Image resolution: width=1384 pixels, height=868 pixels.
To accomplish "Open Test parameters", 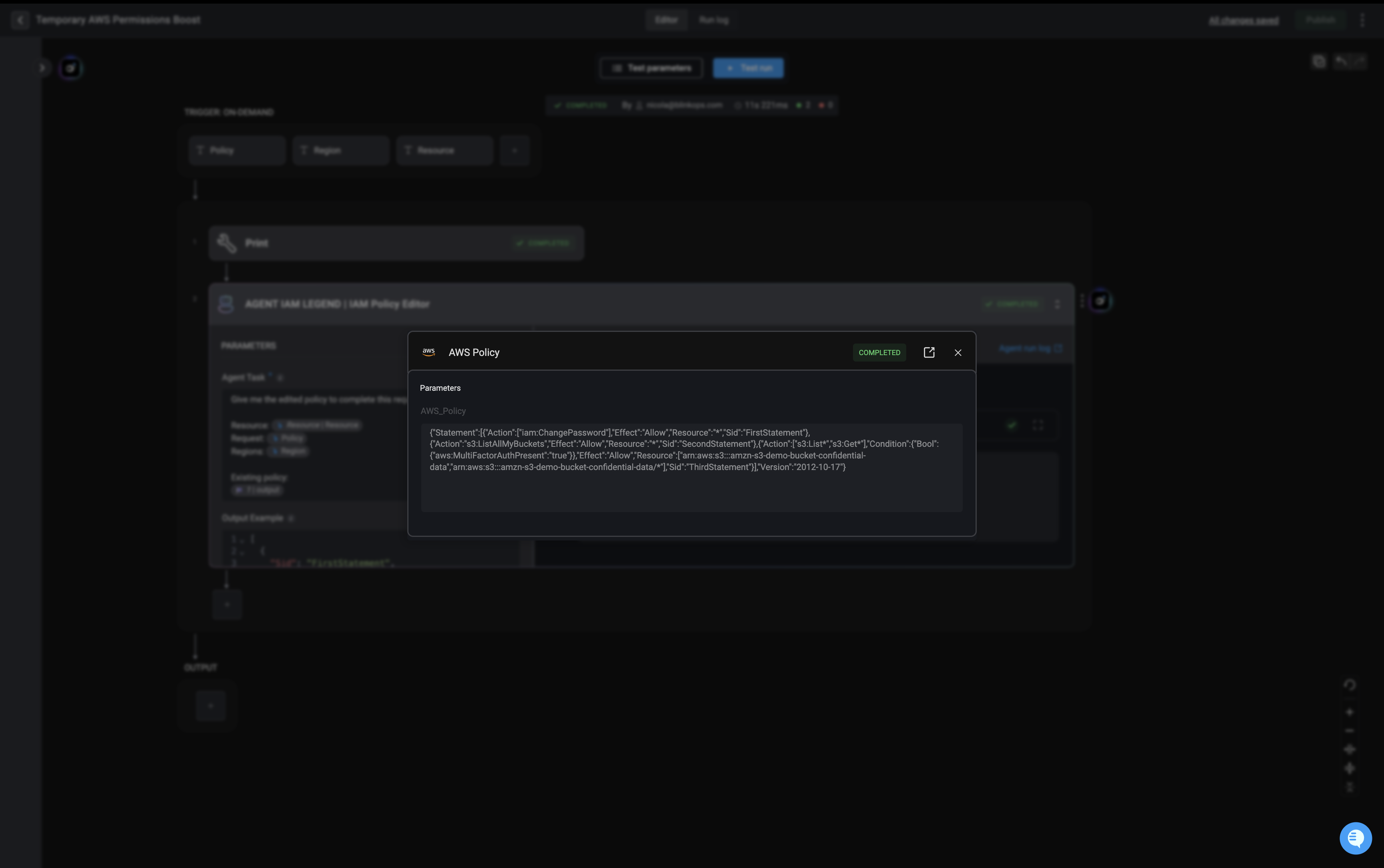I will pos(651,68).
